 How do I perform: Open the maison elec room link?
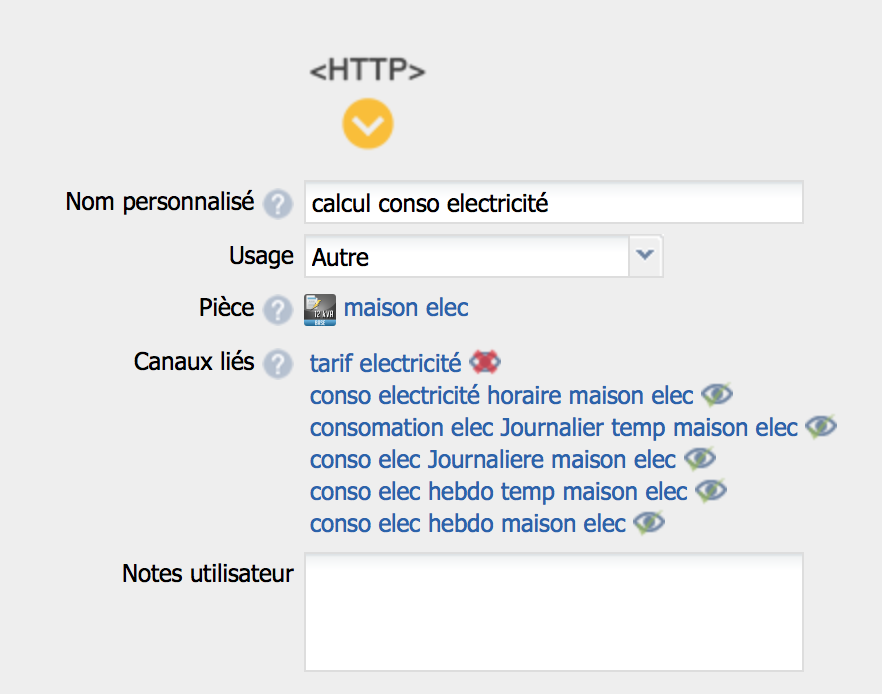point(406,308)
